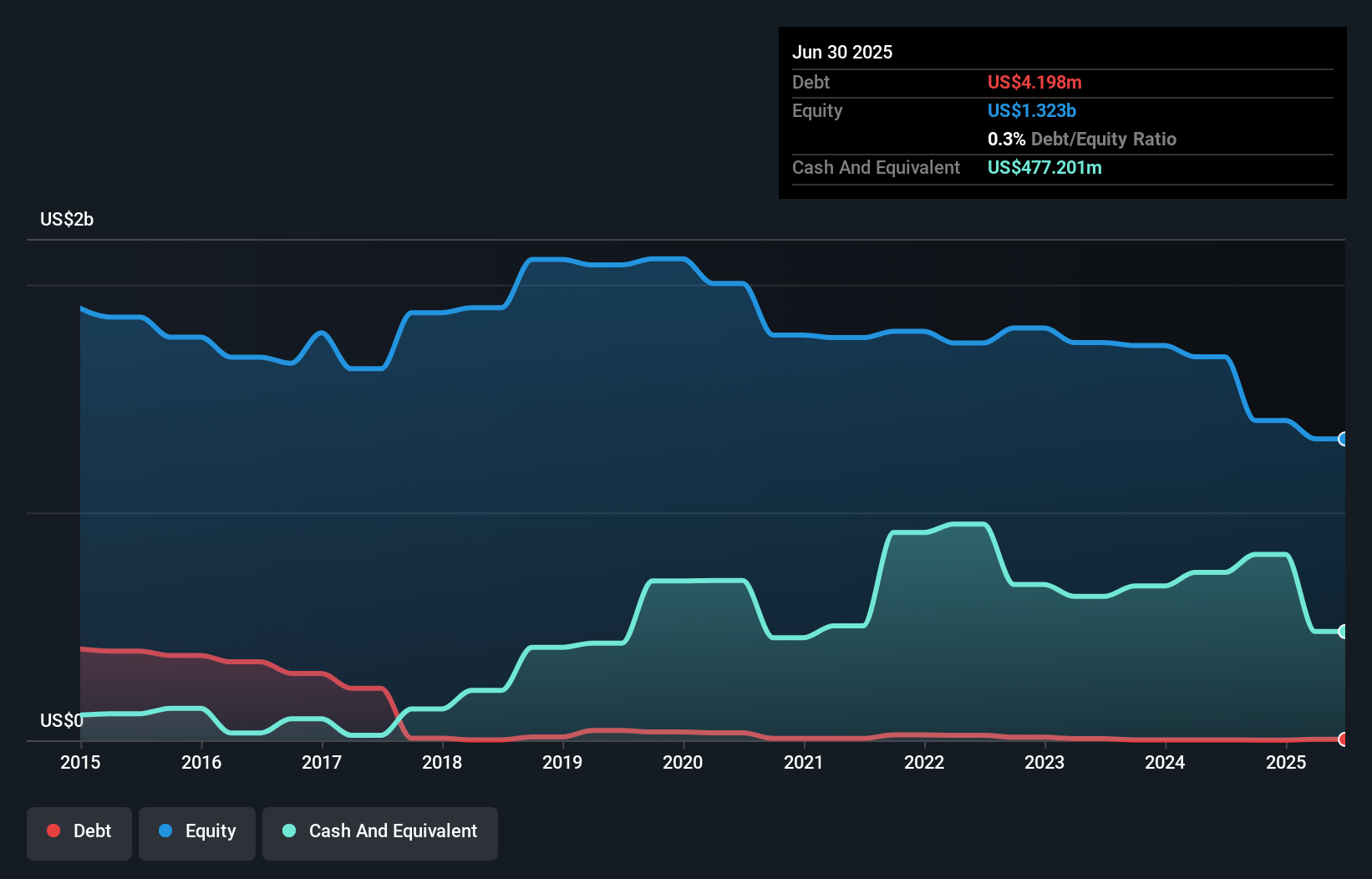The image size is (1372, 879).
Task: Toggle the Debt series legend button
Action: tap(79, 831)
